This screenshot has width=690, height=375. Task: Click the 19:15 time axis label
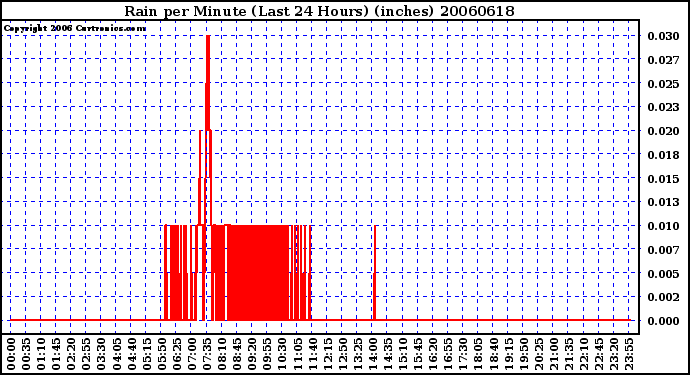tap(508, 354)
